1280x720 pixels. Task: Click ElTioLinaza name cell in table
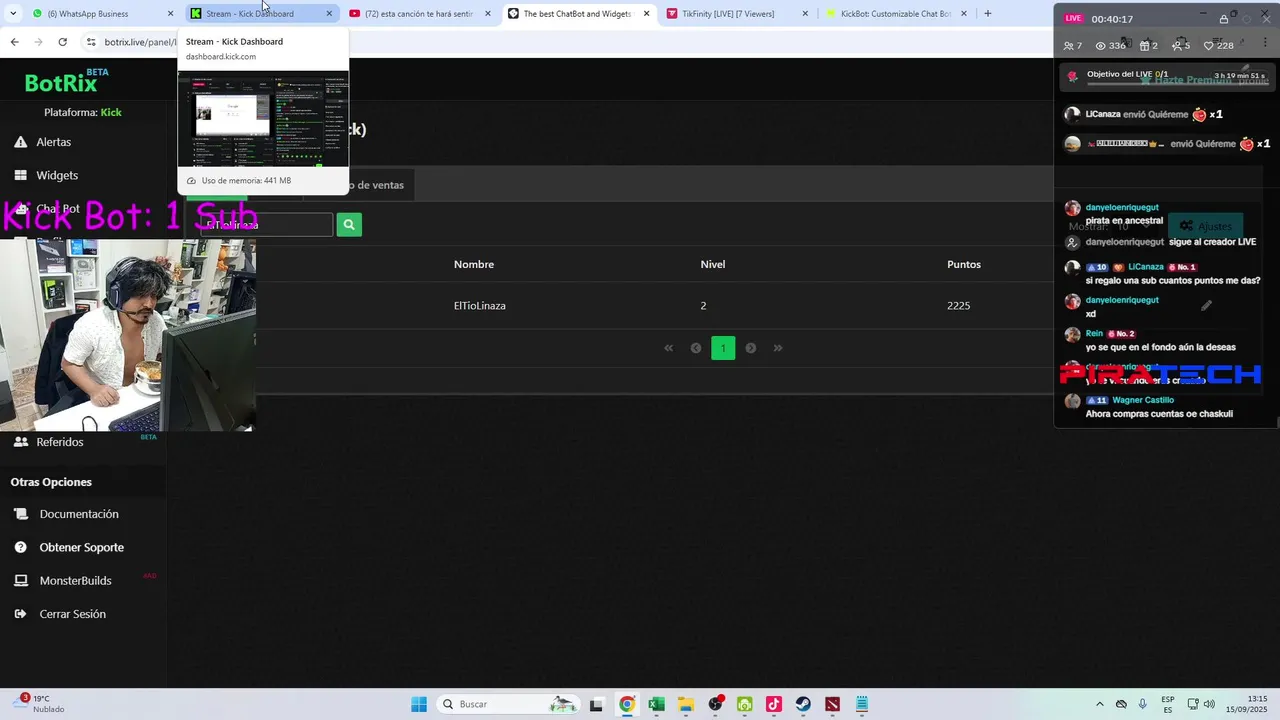coord(480,306)
